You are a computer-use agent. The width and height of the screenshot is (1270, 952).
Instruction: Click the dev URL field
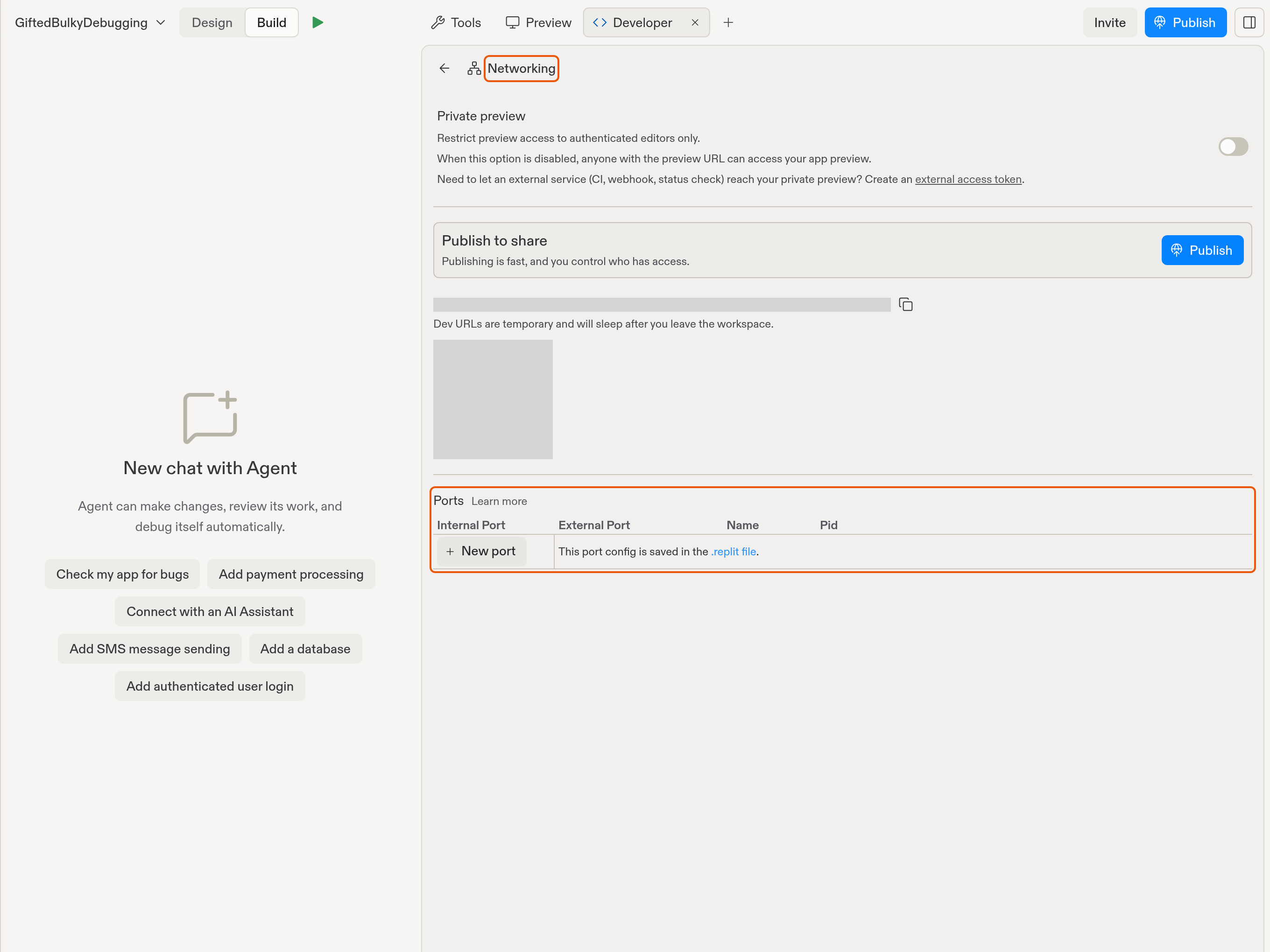pyautogui.click(x=662, y=304)
